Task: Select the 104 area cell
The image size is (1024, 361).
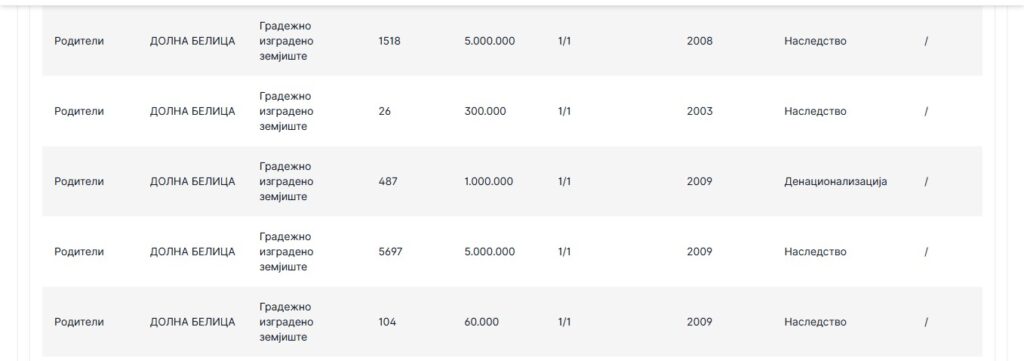Action: click(387, 322)
